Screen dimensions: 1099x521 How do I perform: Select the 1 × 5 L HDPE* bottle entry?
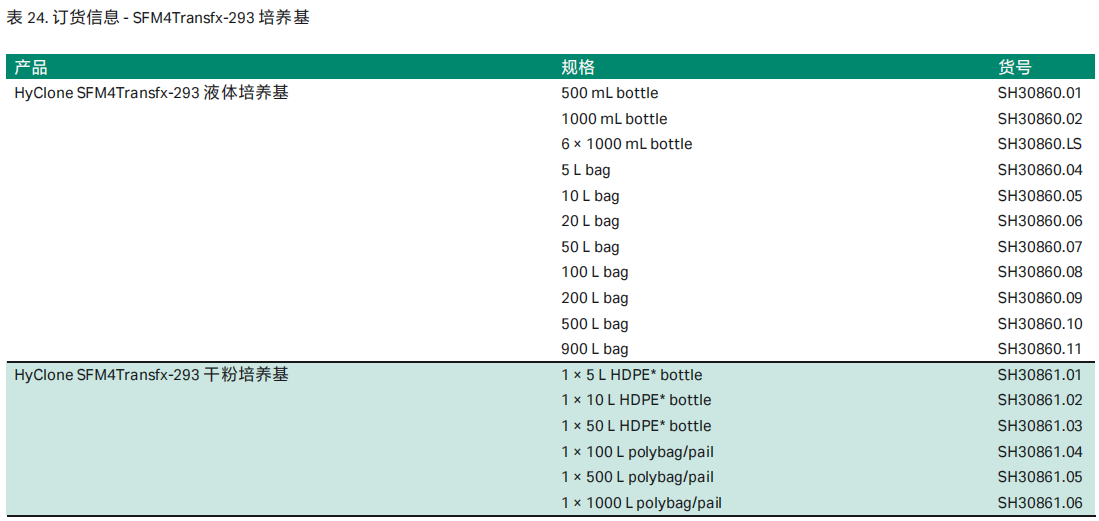[x=631, y=375]
